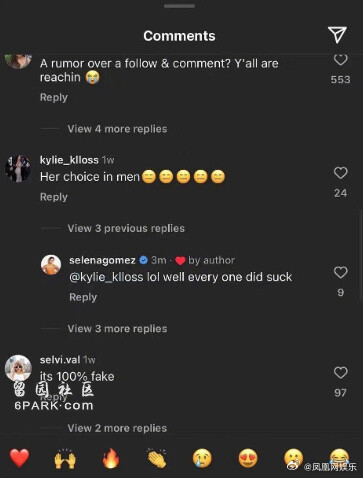The height and width of the screenshot is (478, 363).
Task: Send red heart emoji reaction
Action: tap(19, 458)
